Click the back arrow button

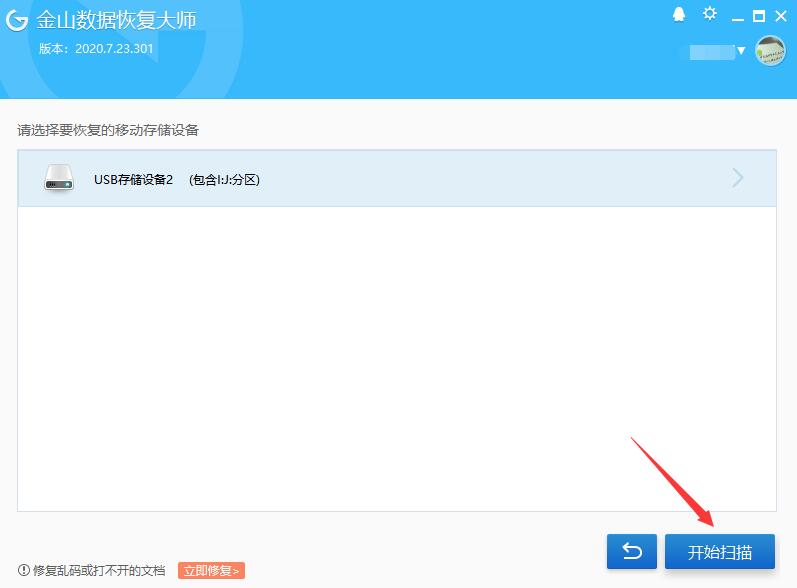click(632, 551)
